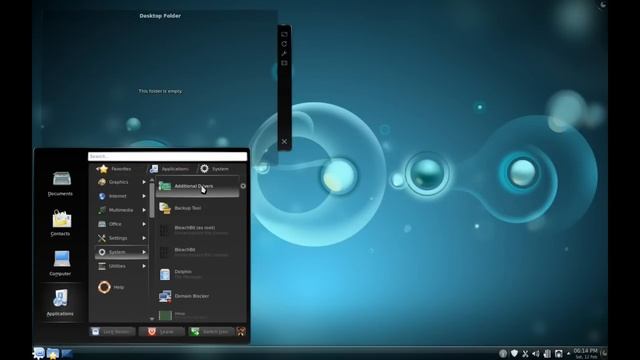Image resolution: width=640 pixels, height=360 pixels.
Task: Launch Backup Tool
Action: 198,208
